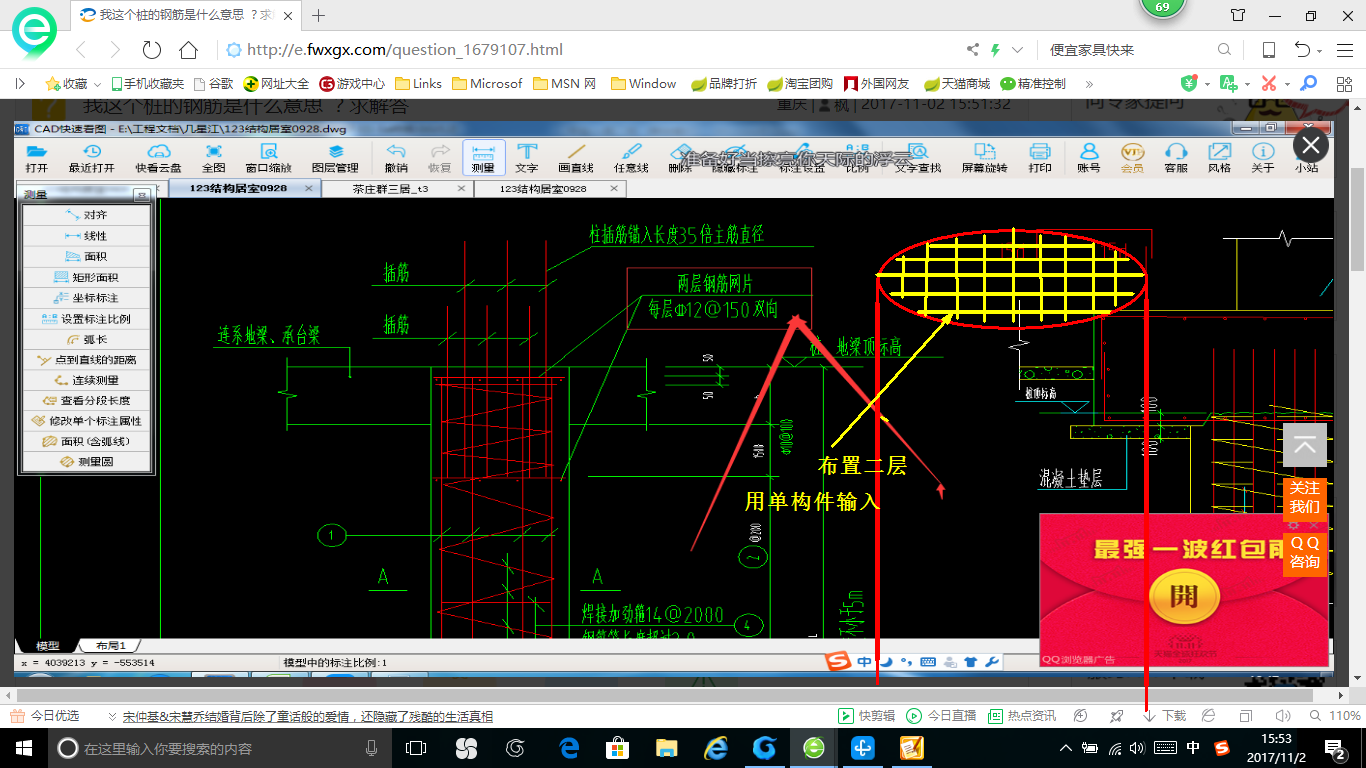1366x768 pixels.
Task: Open a new tab with plus button
Action: [x=319, y=15]
